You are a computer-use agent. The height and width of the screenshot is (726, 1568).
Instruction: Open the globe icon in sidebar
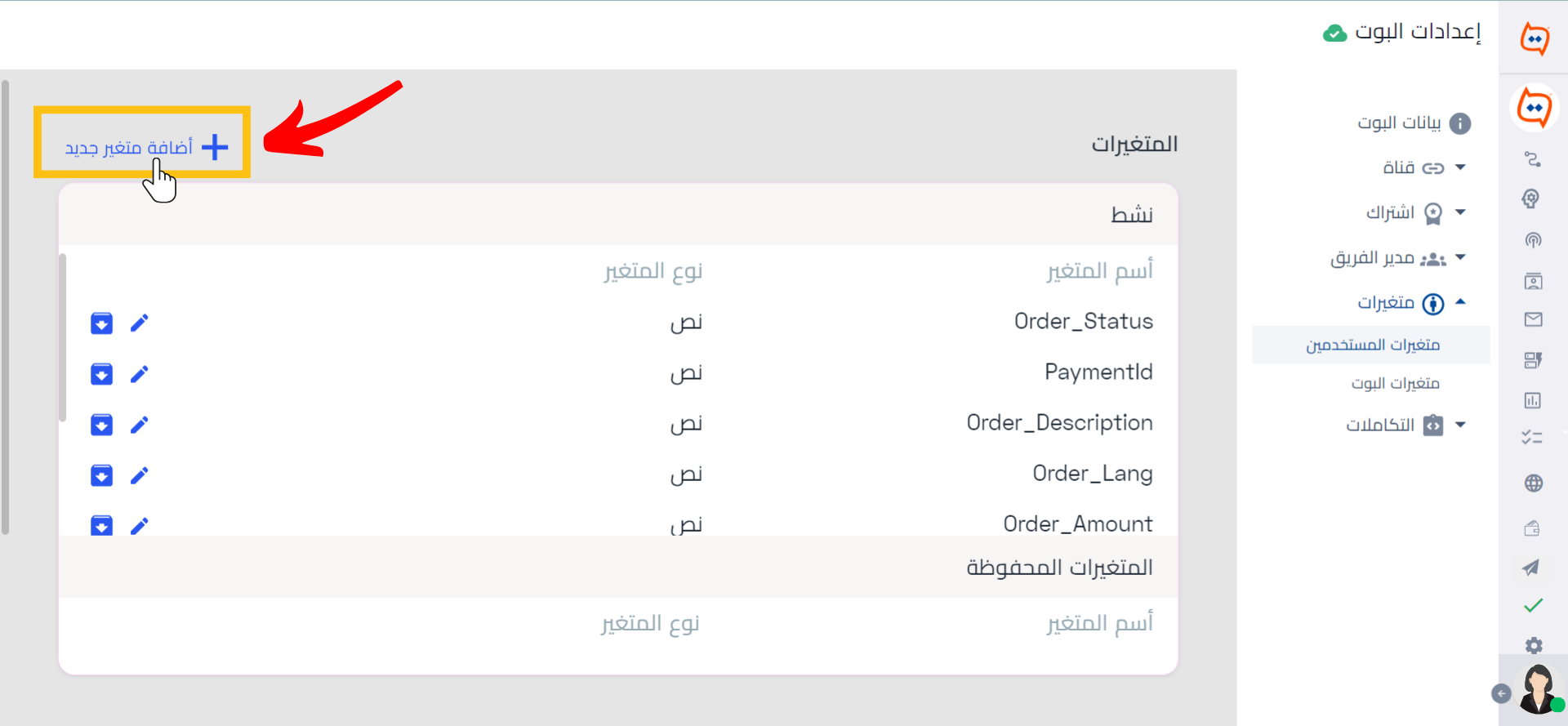1533,483
